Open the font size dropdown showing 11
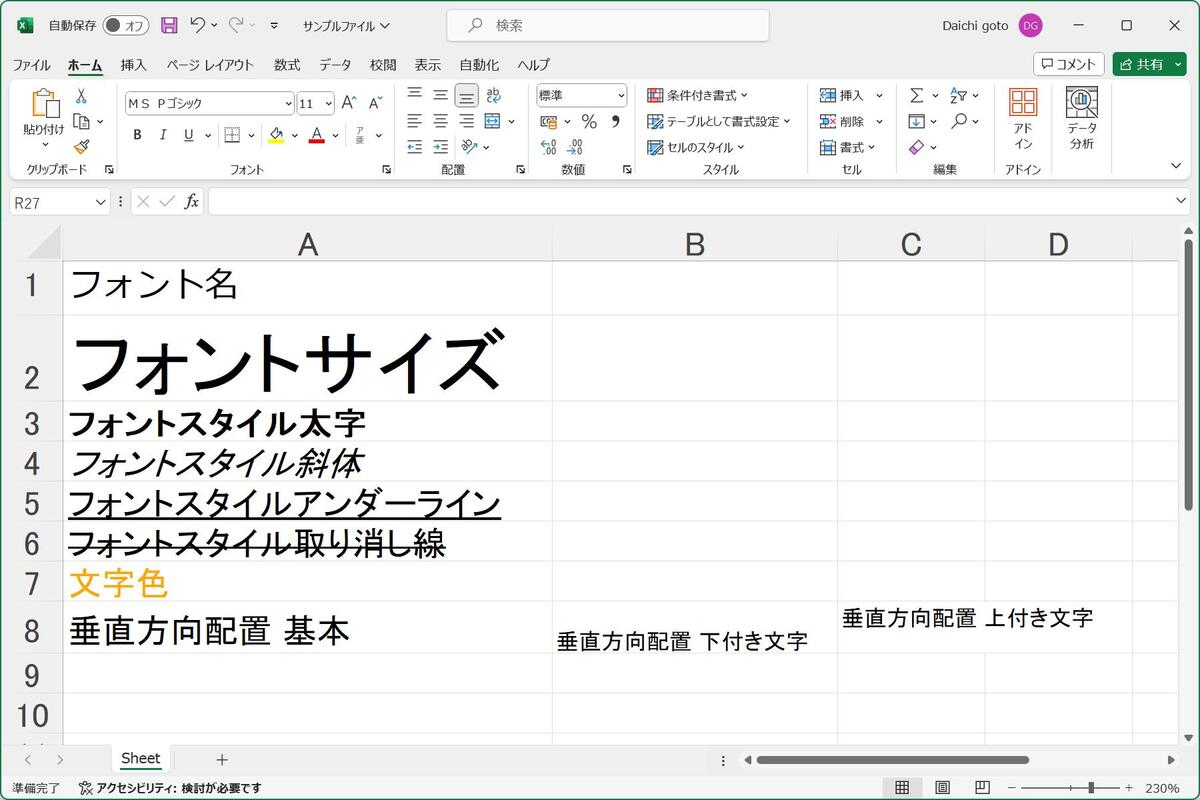This screenshot has height=800, width=1200. point(329,103)
